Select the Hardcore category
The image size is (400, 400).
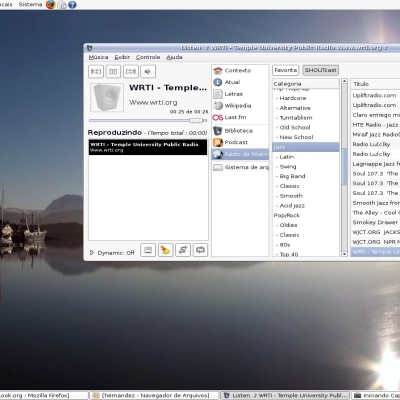306,98
